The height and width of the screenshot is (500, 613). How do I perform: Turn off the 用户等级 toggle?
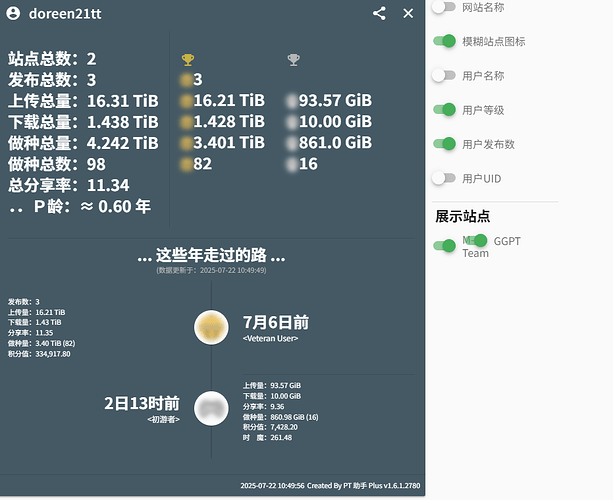pos(444,109)
